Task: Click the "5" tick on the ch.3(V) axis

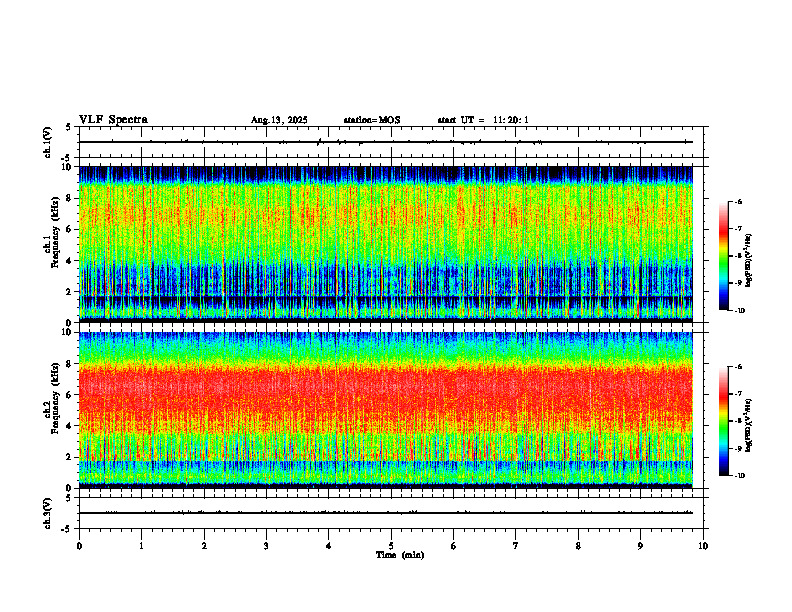Action: click(x=69, y=498)
